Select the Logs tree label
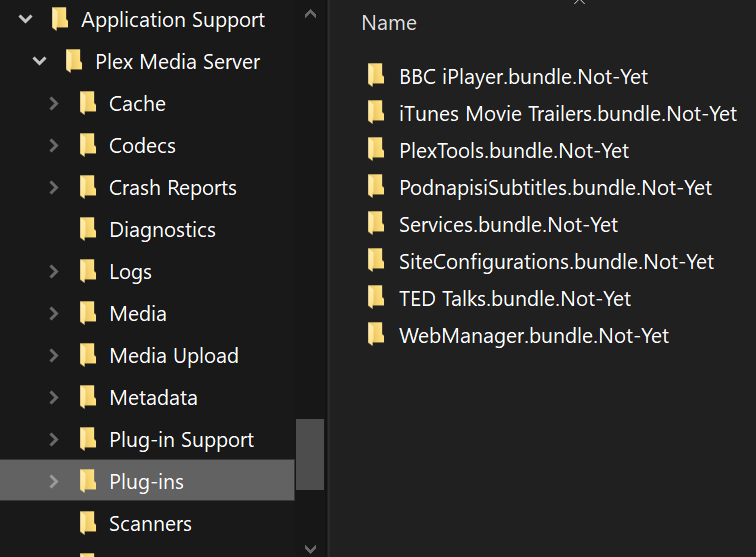Image resolution: width=756 pixels, height=557 pixels. 131,272
